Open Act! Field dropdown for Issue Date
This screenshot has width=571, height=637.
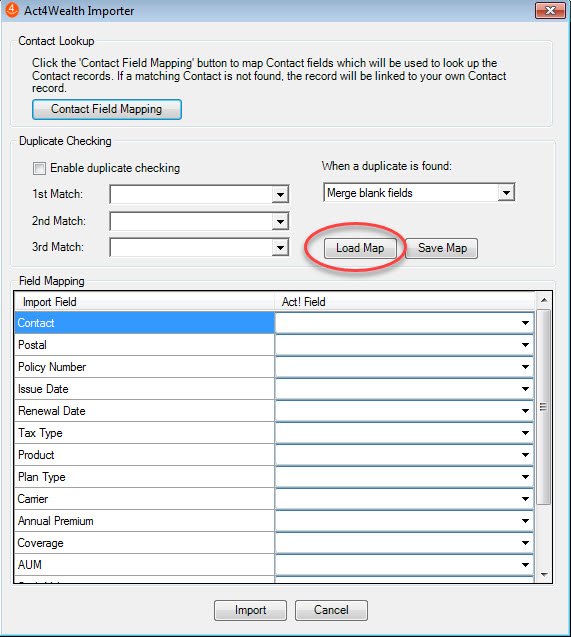[x=525, y=389]
